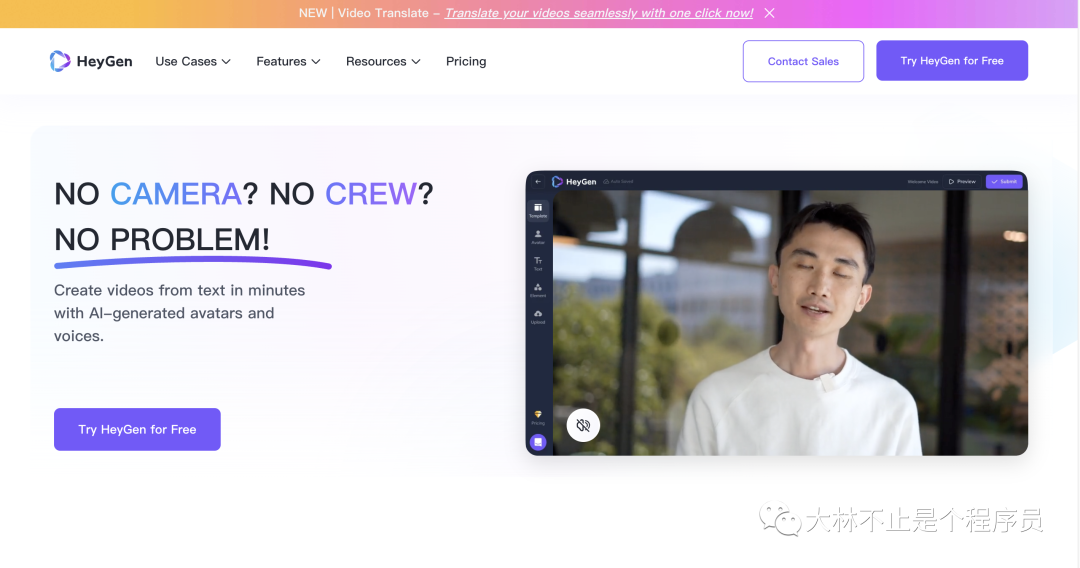Click the HeyGen logo inside the editor preview
Image resolution: width=1080 pixels, height=568 pixels.
574,182
